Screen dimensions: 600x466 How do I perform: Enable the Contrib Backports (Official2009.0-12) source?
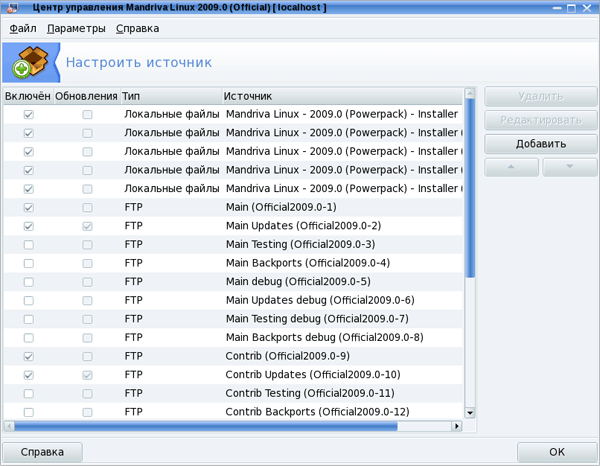point(28,412)
